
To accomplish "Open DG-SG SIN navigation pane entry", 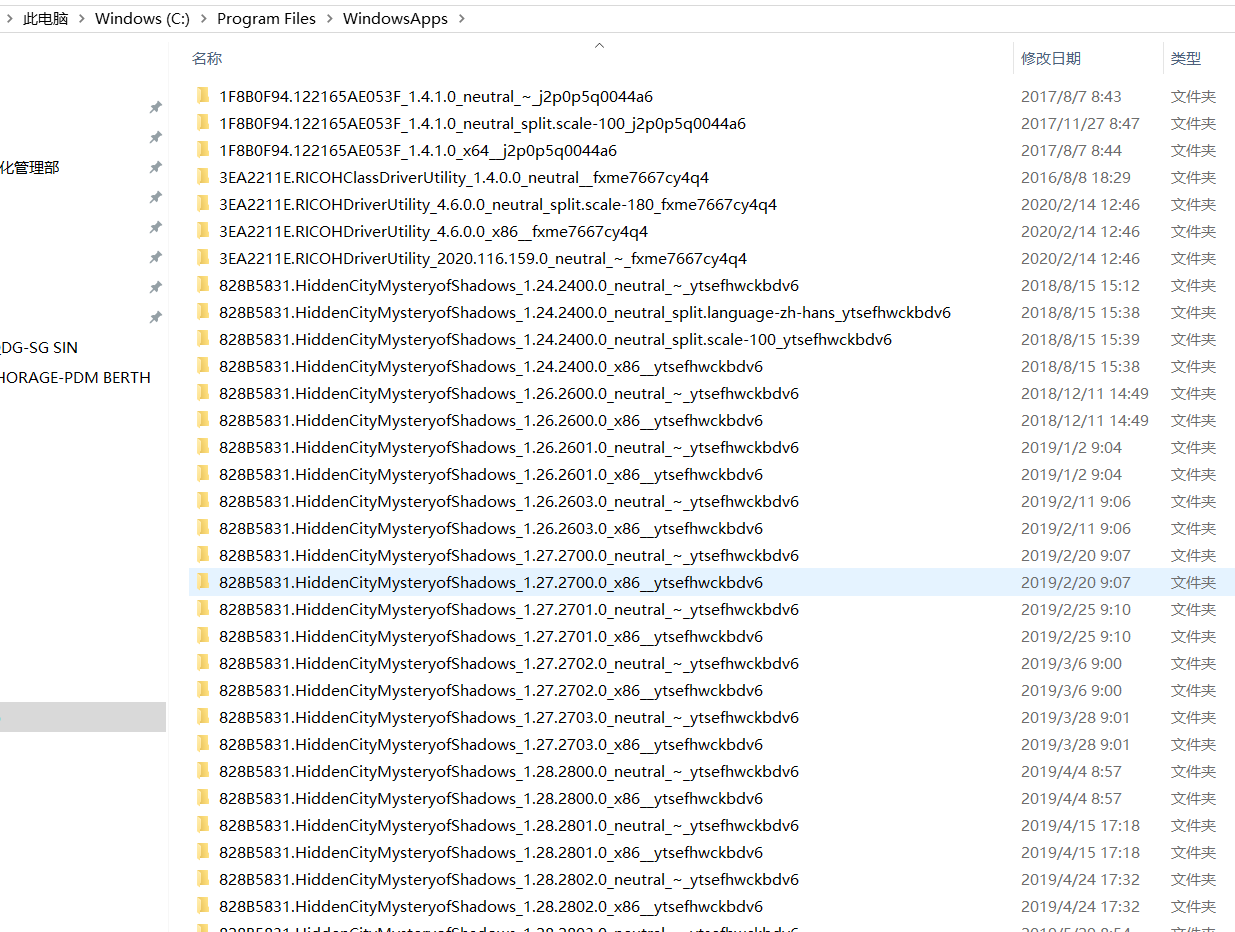I will pos(39,348).
